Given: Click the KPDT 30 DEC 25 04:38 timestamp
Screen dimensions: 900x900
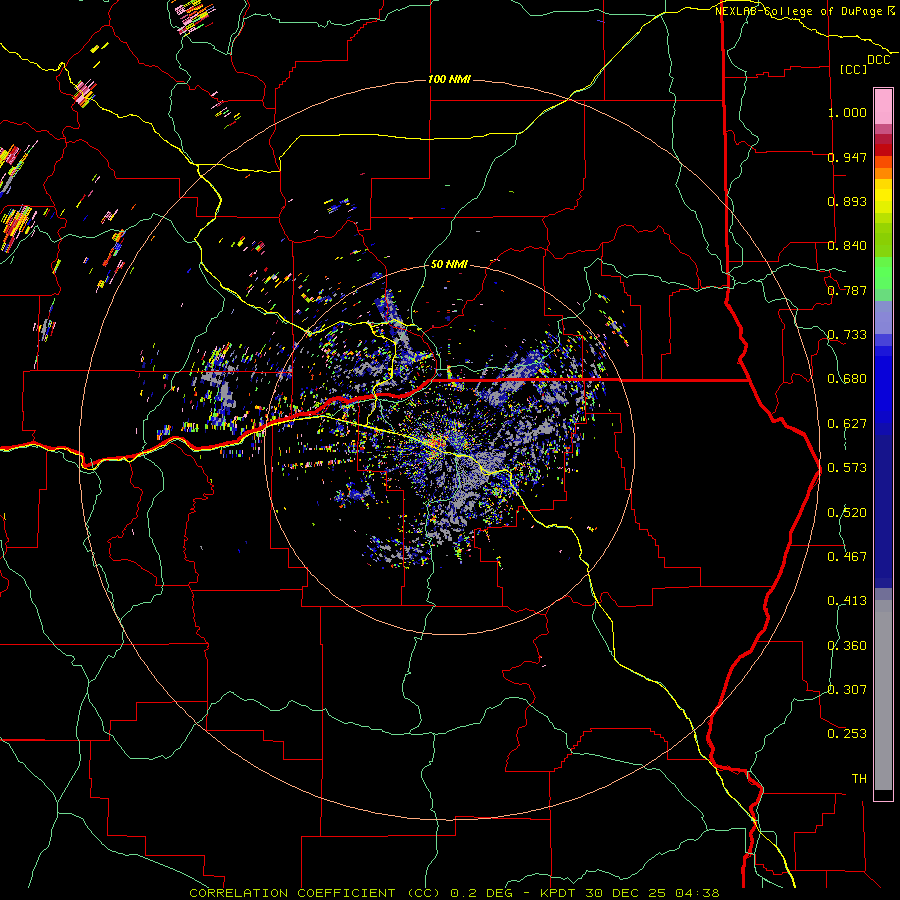Looking at the screenshot, I should coord(630,893).
